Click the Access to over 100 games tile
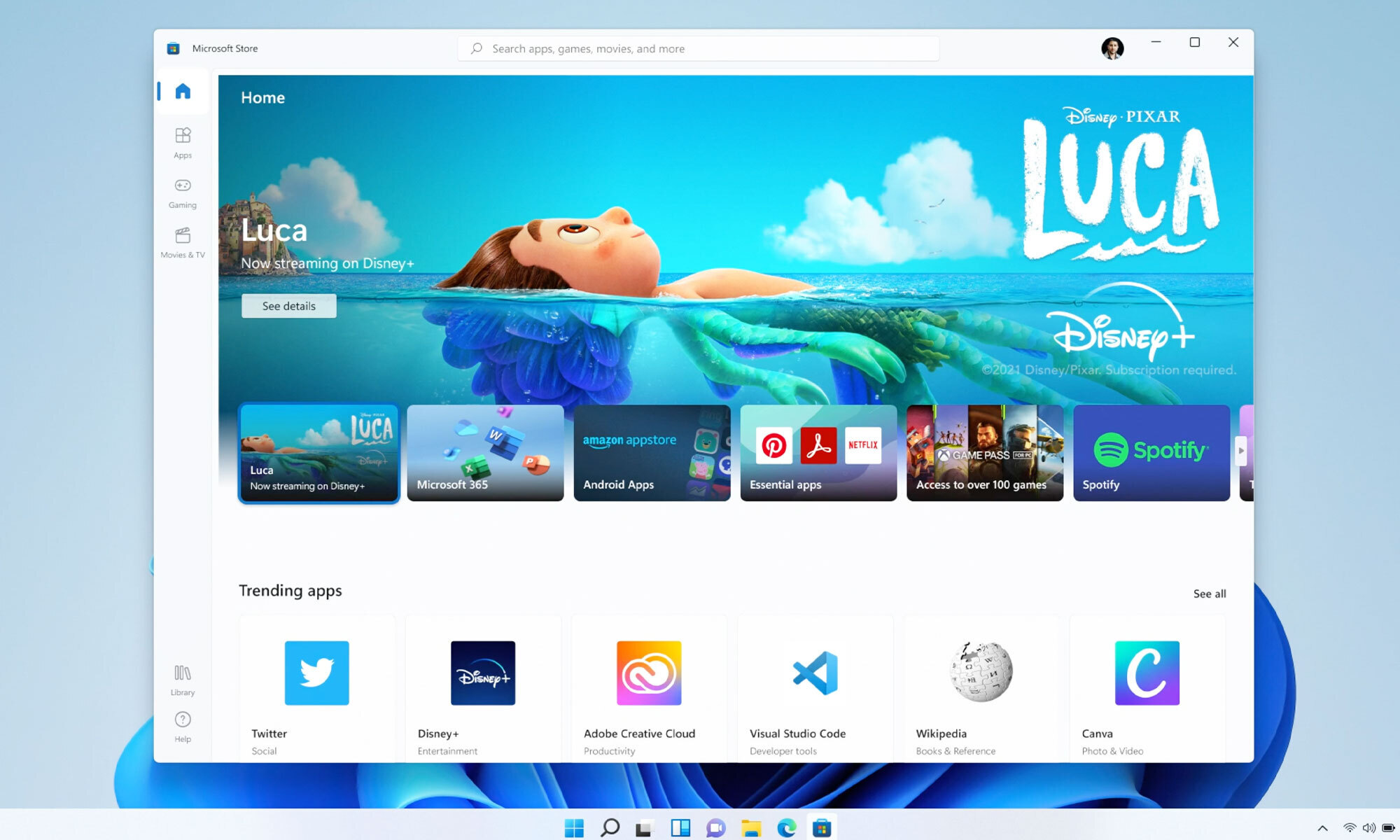1400x840 pixels. (x=985, y=452)
